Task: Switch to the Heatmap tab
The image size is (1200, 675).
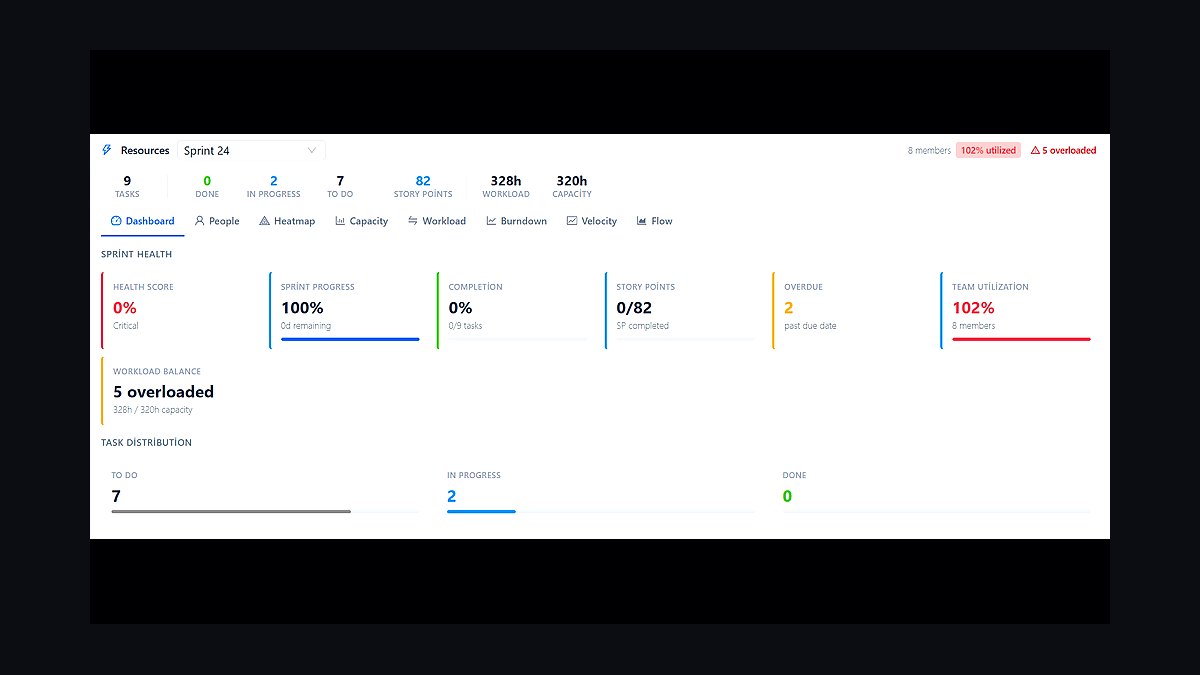Action: coord(287,221)
